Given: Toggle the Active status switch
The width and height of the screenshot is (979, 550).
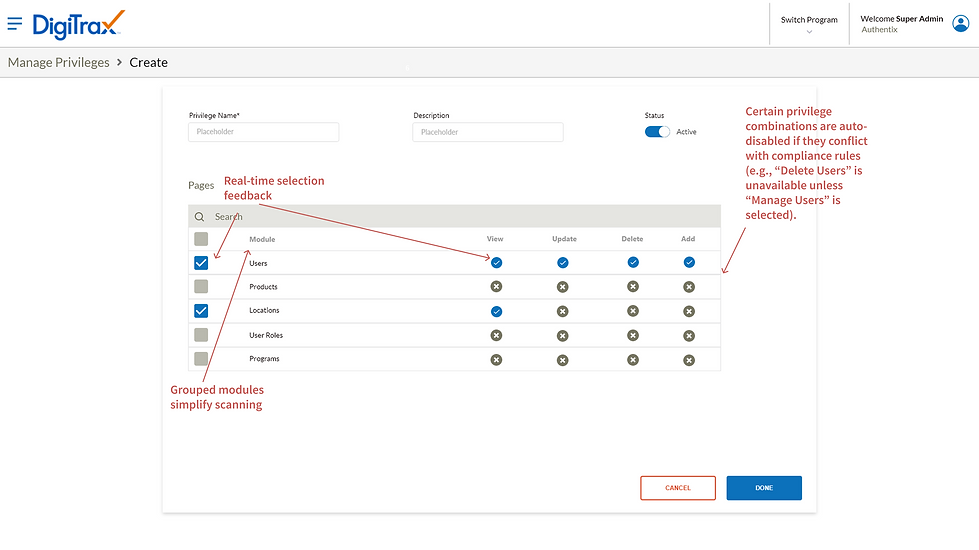Looking at the screenshot, I should [x=657, y=132].
